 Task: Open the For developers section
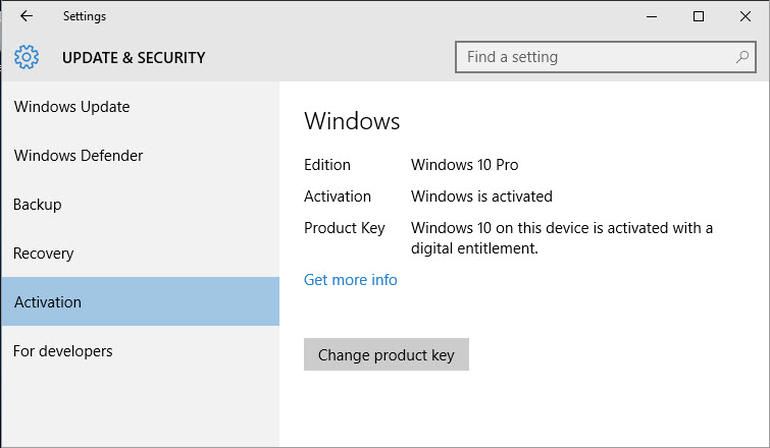coord(140,351)
